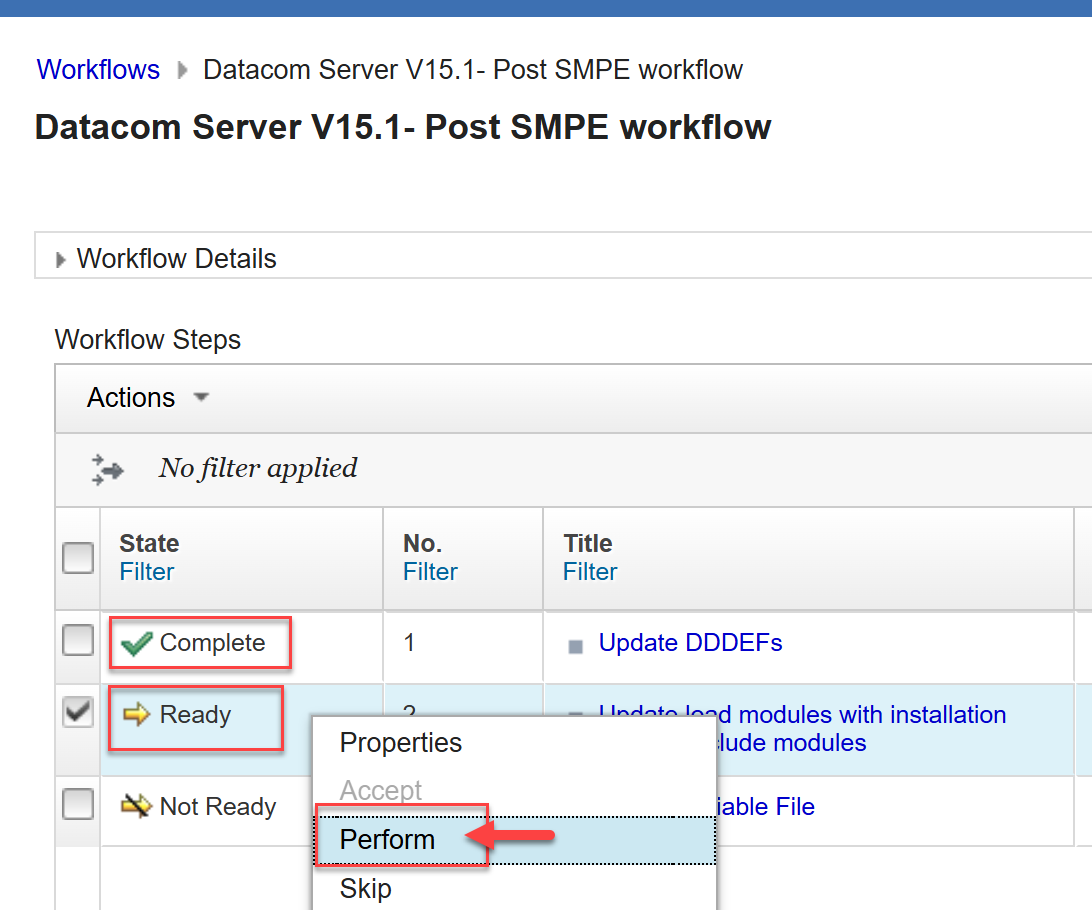
Task: Go to the Workflows breadcrumb link
Action: 98,70
